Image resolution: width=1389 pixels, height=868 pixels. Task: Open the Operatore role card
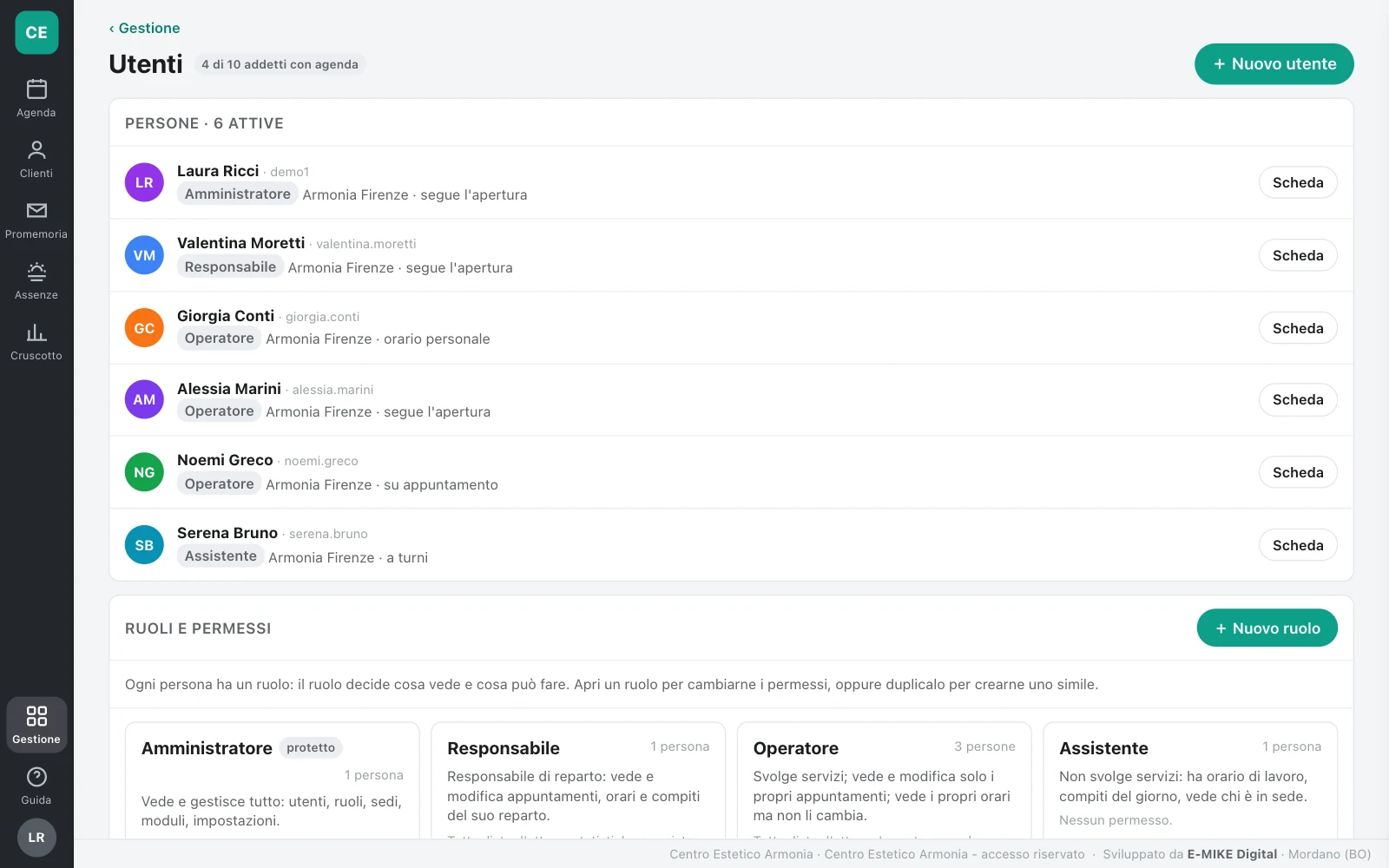click(x=884, y=780)
